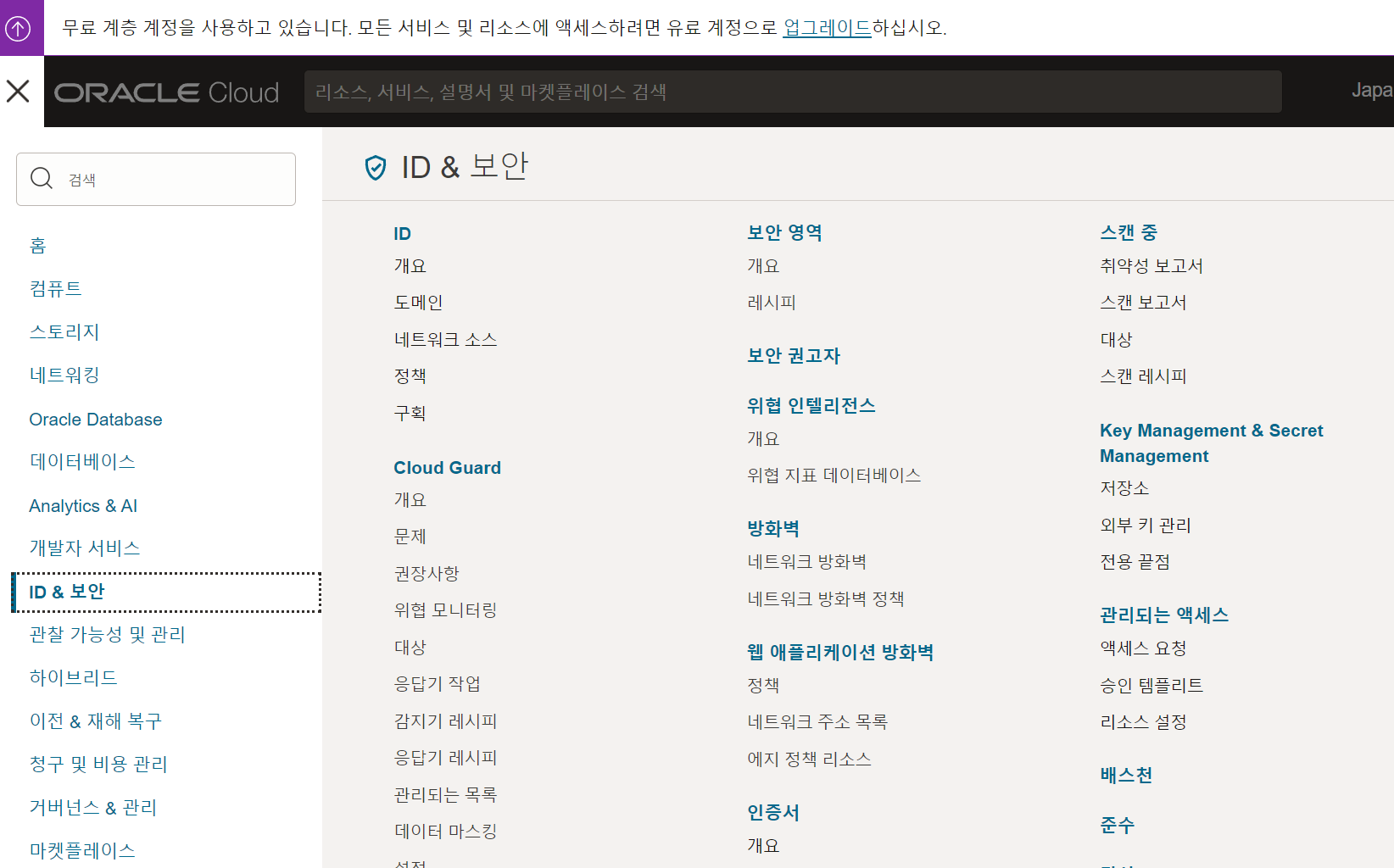This screenshot has width=1394, height=868.
Task: Open 승인 템플리트 link
Action: (x=1151, y=686)
